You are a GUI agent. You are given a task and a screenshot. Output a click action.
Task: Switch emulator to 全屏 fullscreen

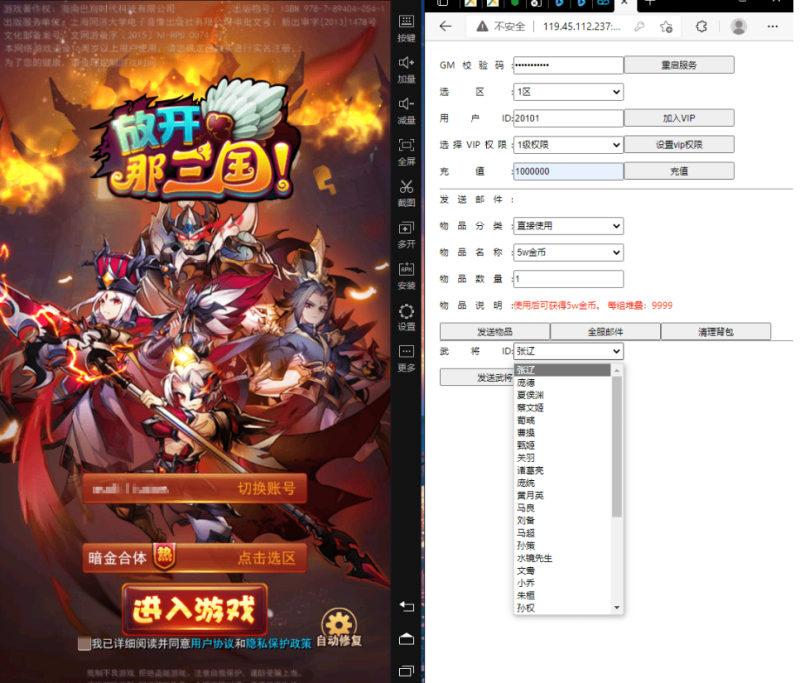click(x=406, y=152)
